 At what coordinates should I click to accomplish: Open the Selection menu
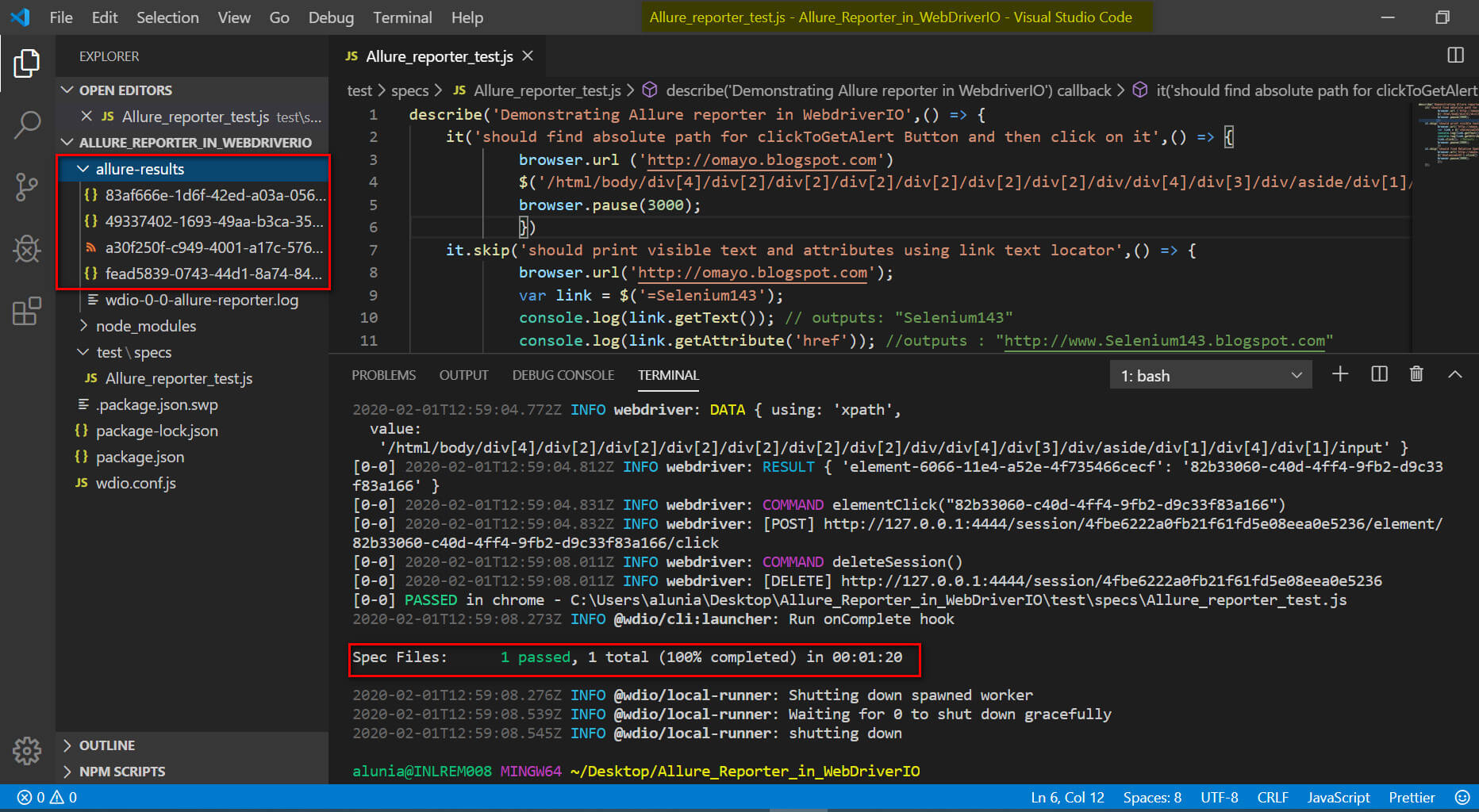pyautogui.click(x=167, y=17)
